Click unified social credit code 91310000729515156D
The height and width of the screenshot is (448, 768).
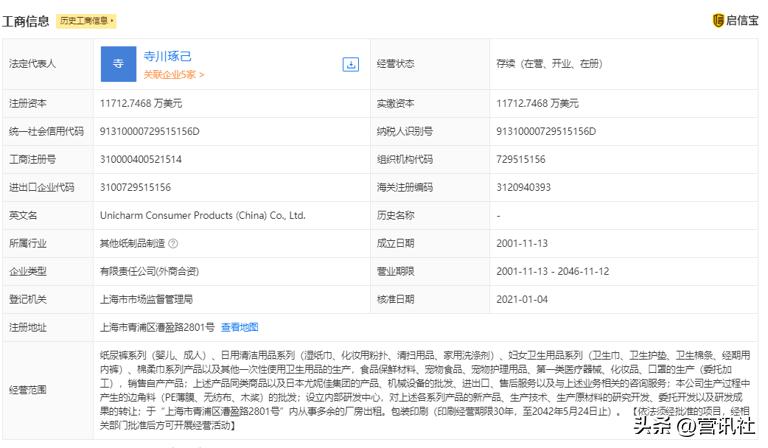pos(150,131)
